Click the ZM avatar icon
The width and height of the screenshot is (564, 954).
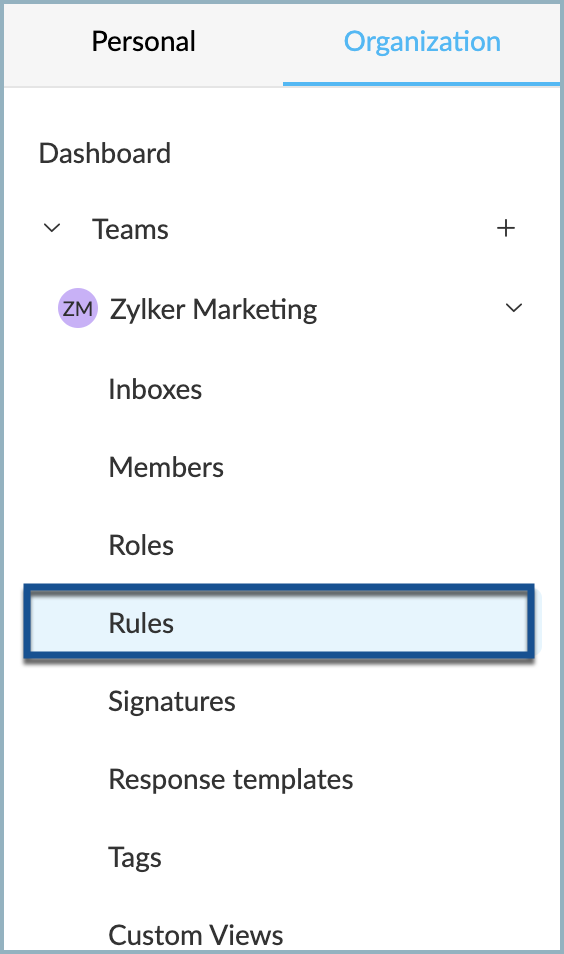pyautogui.click(x=78, y=308)
